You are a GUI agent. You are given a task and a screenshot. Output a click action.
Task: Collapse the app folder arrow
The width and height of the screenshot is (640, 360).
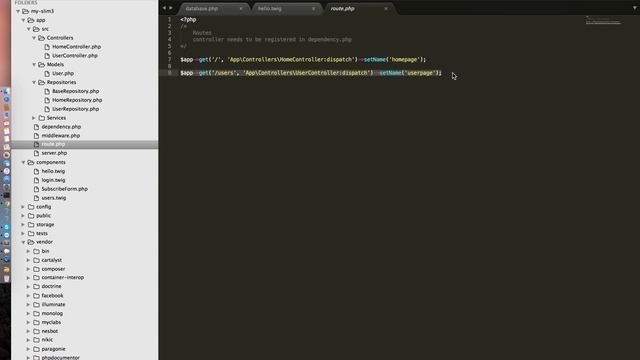point(23,20)
